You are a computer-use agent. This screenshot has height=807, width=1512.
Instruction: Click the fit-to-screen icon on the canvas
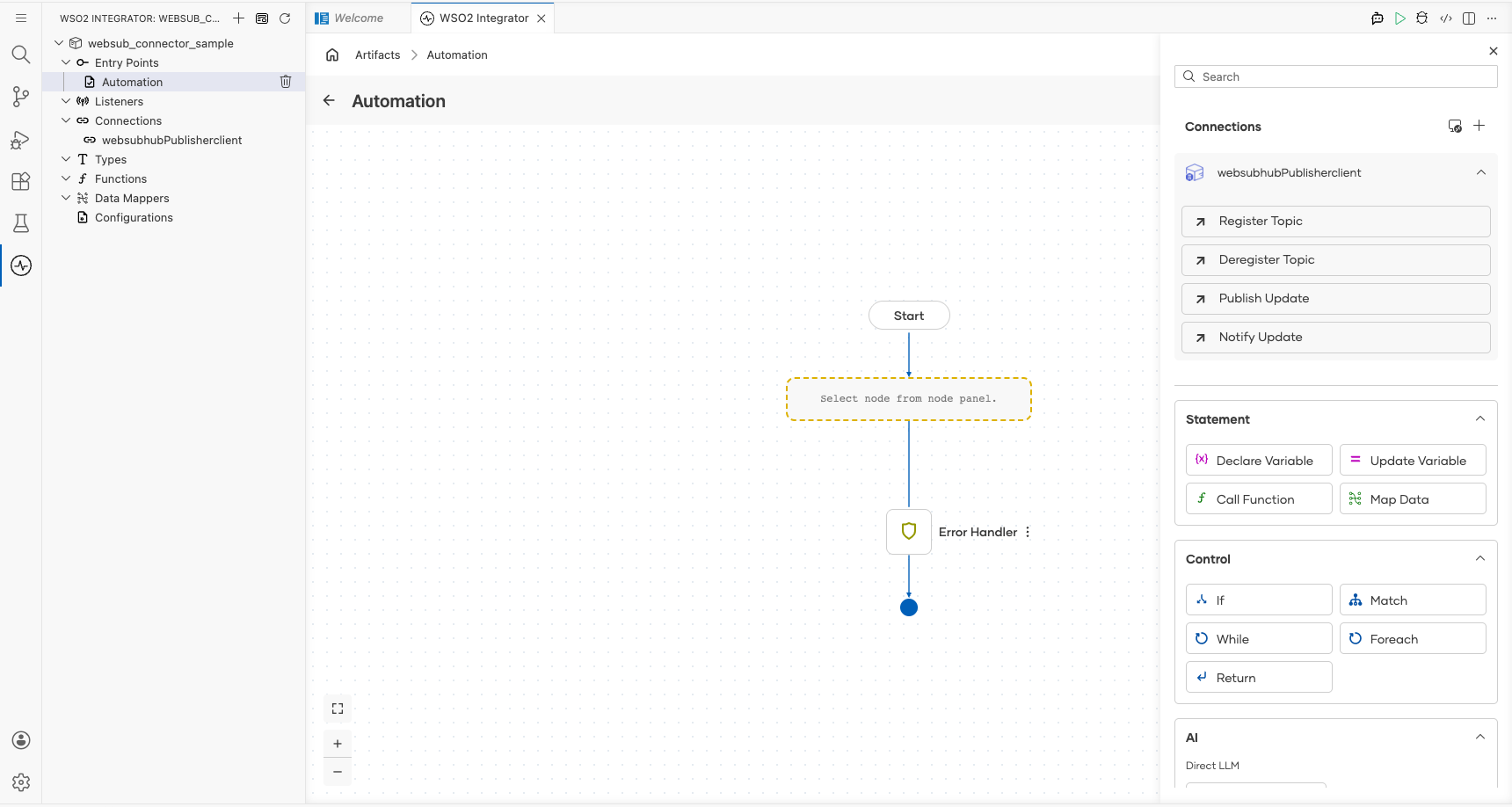338,709
